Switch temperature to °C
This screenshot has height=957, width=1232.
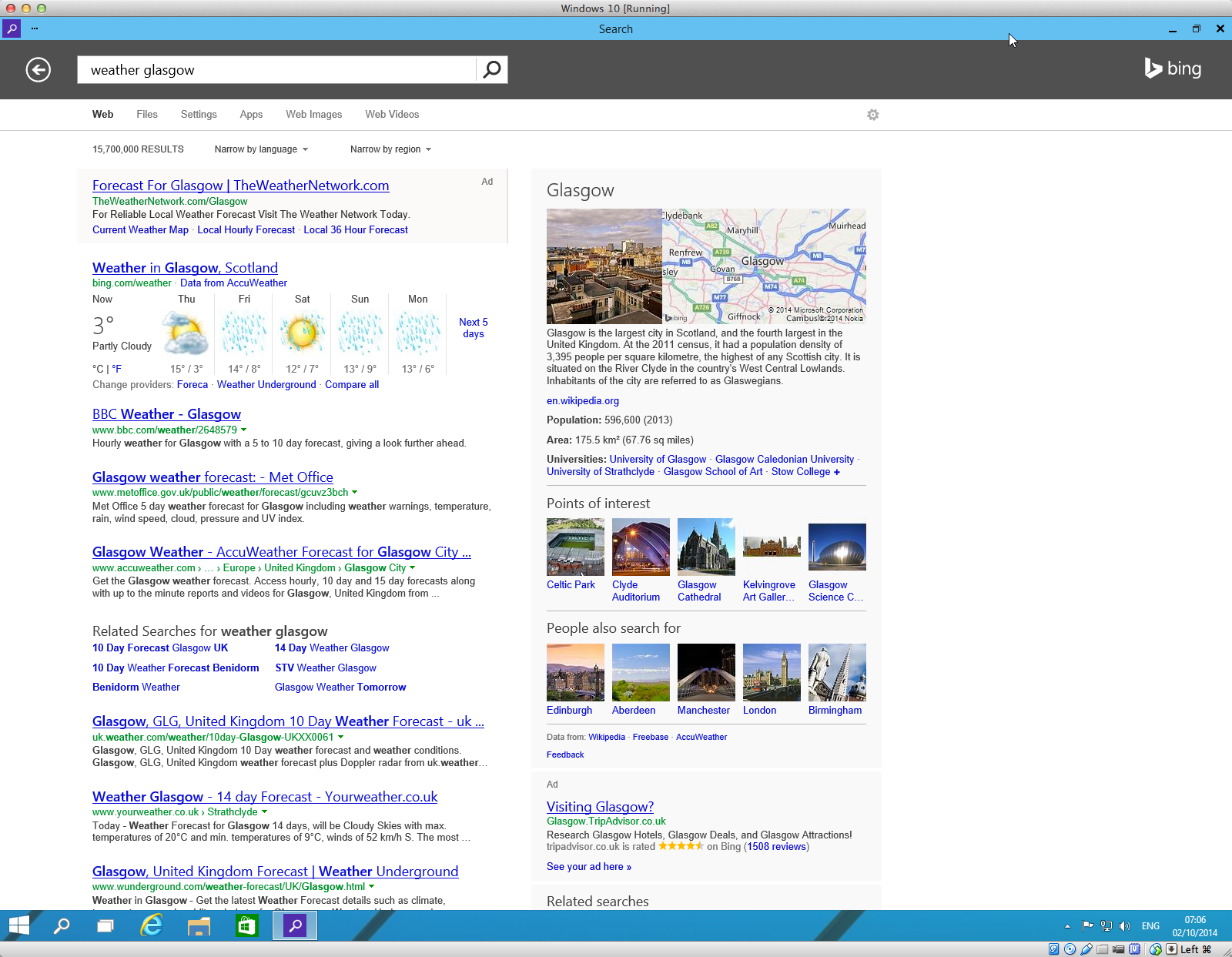[x=98, y=369]
